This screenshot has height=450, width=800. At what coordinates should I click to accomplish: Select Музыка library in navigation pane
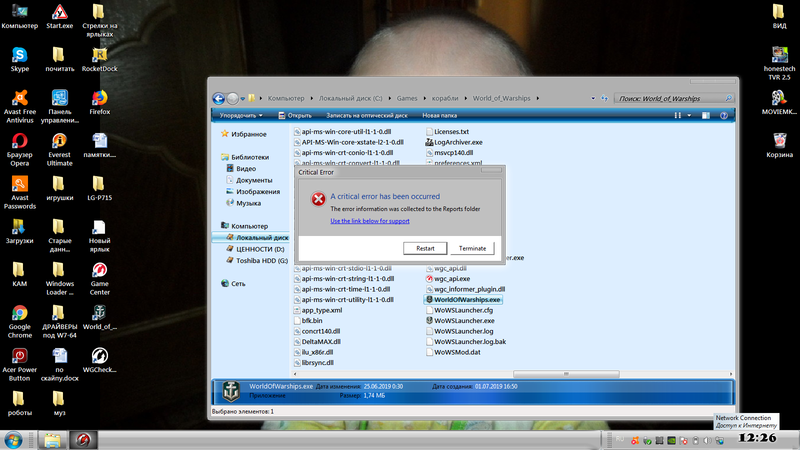tap(243, 203)
